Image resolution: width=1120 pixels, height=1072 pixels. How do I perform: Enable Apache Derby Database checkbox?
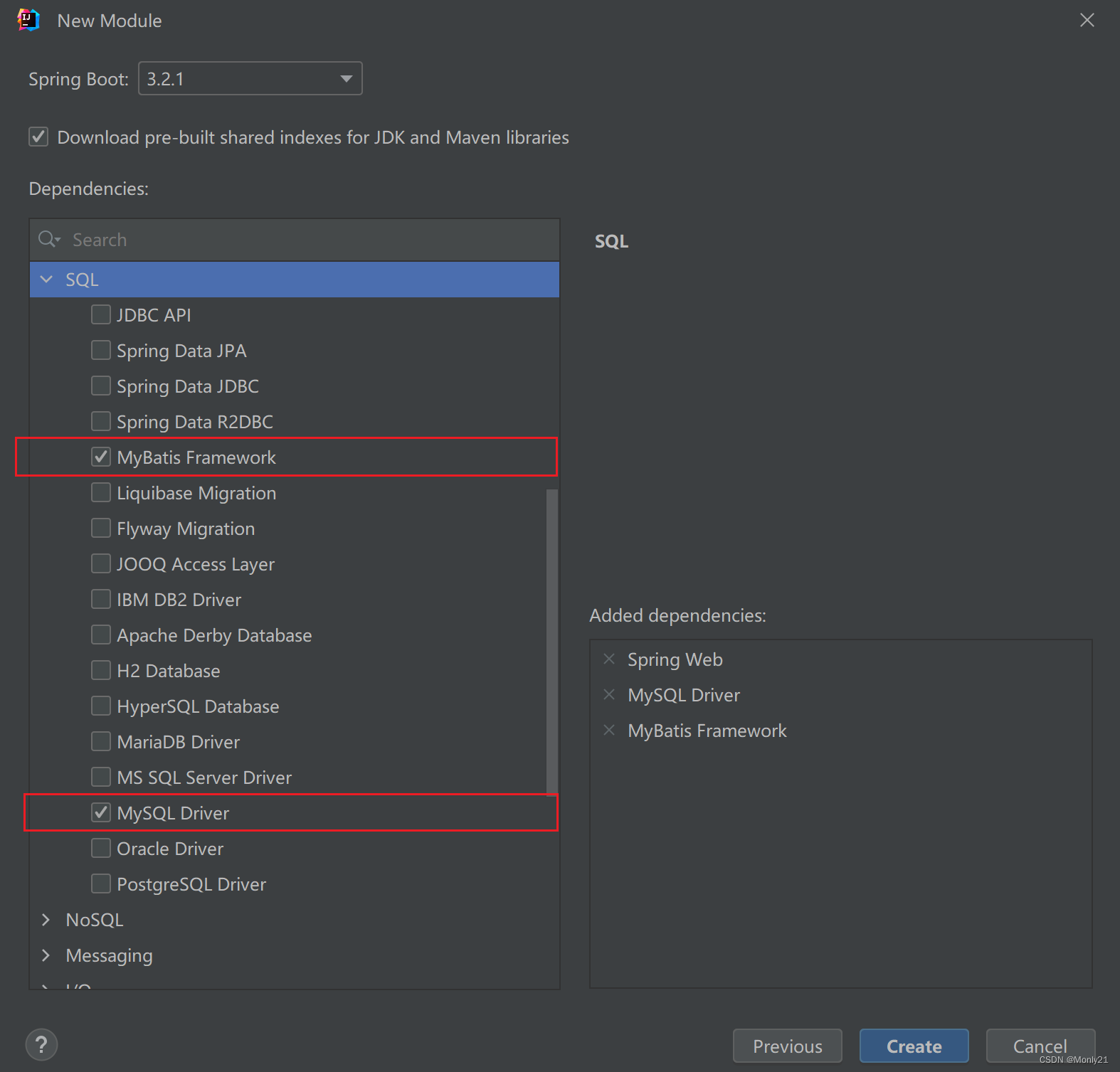pos(101,635)
